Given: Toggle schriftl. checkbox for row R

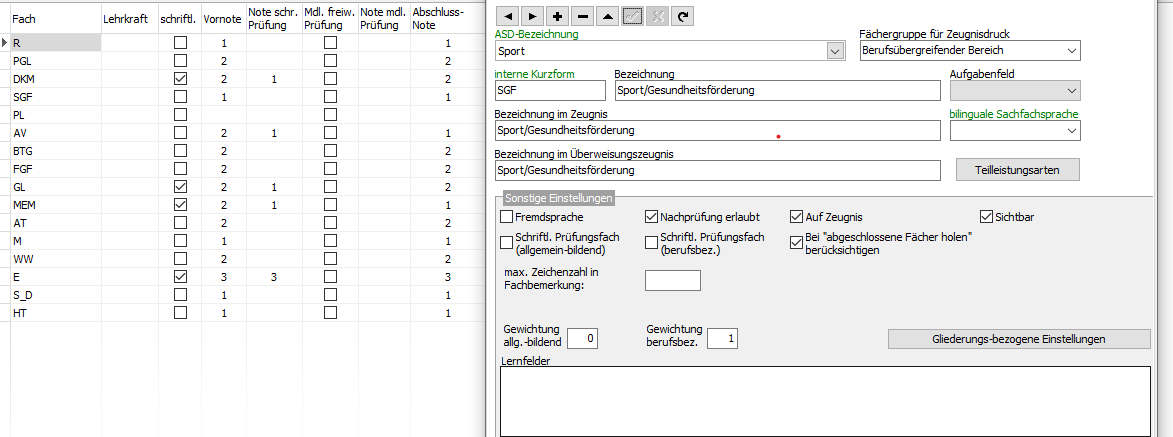Looking at the screenshot, I should pyautogui.click(x=180, y=43).
